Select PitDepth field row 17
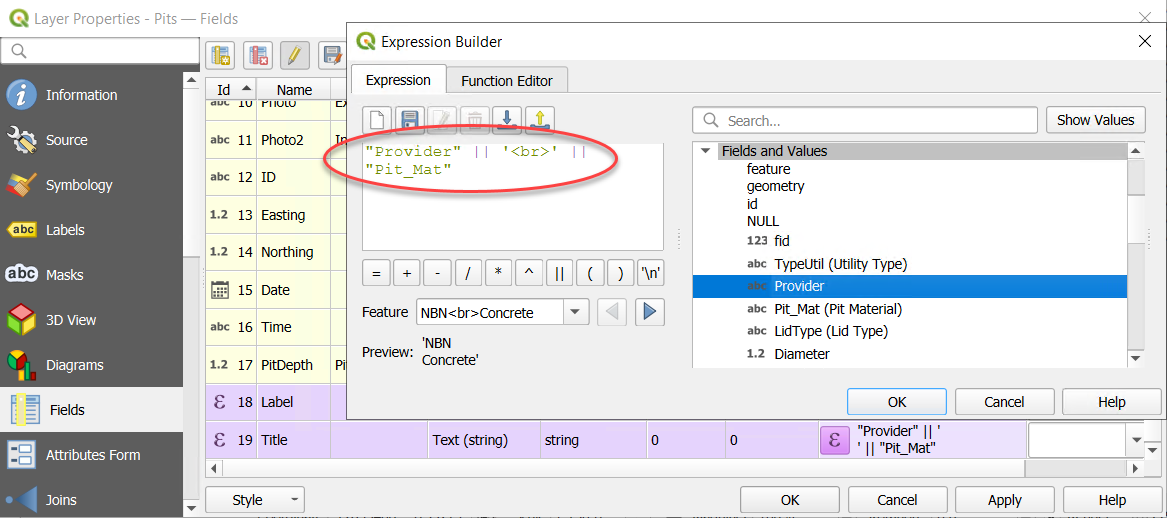 coord(276,365)
